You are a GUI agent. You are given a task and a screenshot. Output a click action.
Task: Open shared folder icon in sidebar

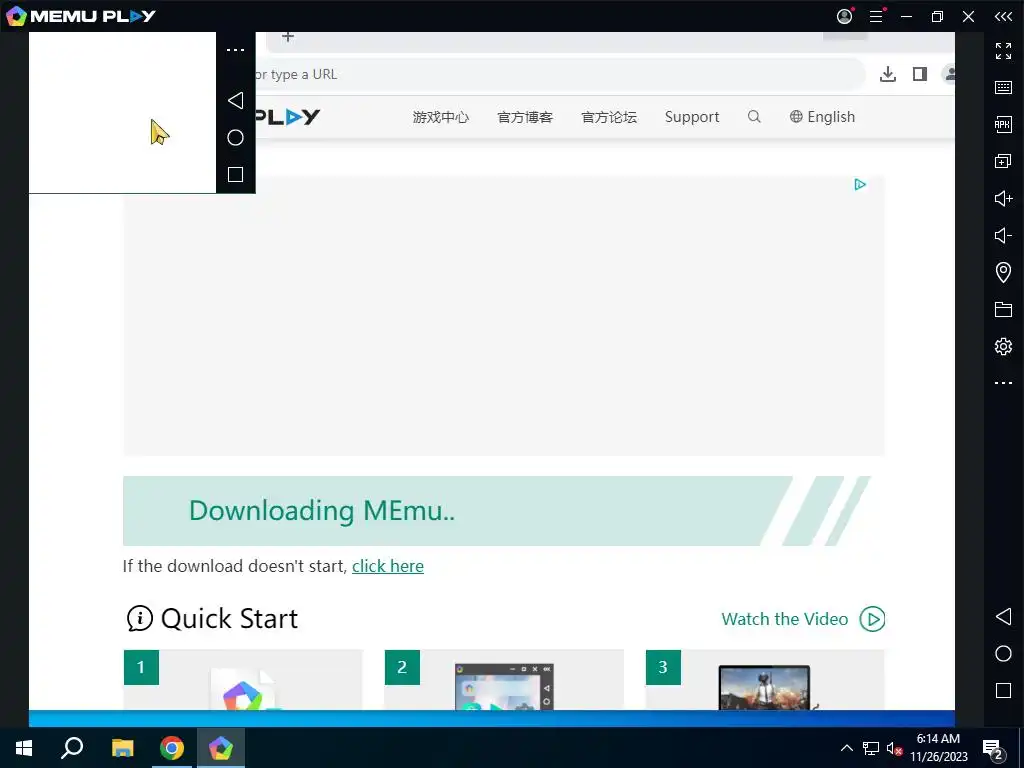[1003, 309]
